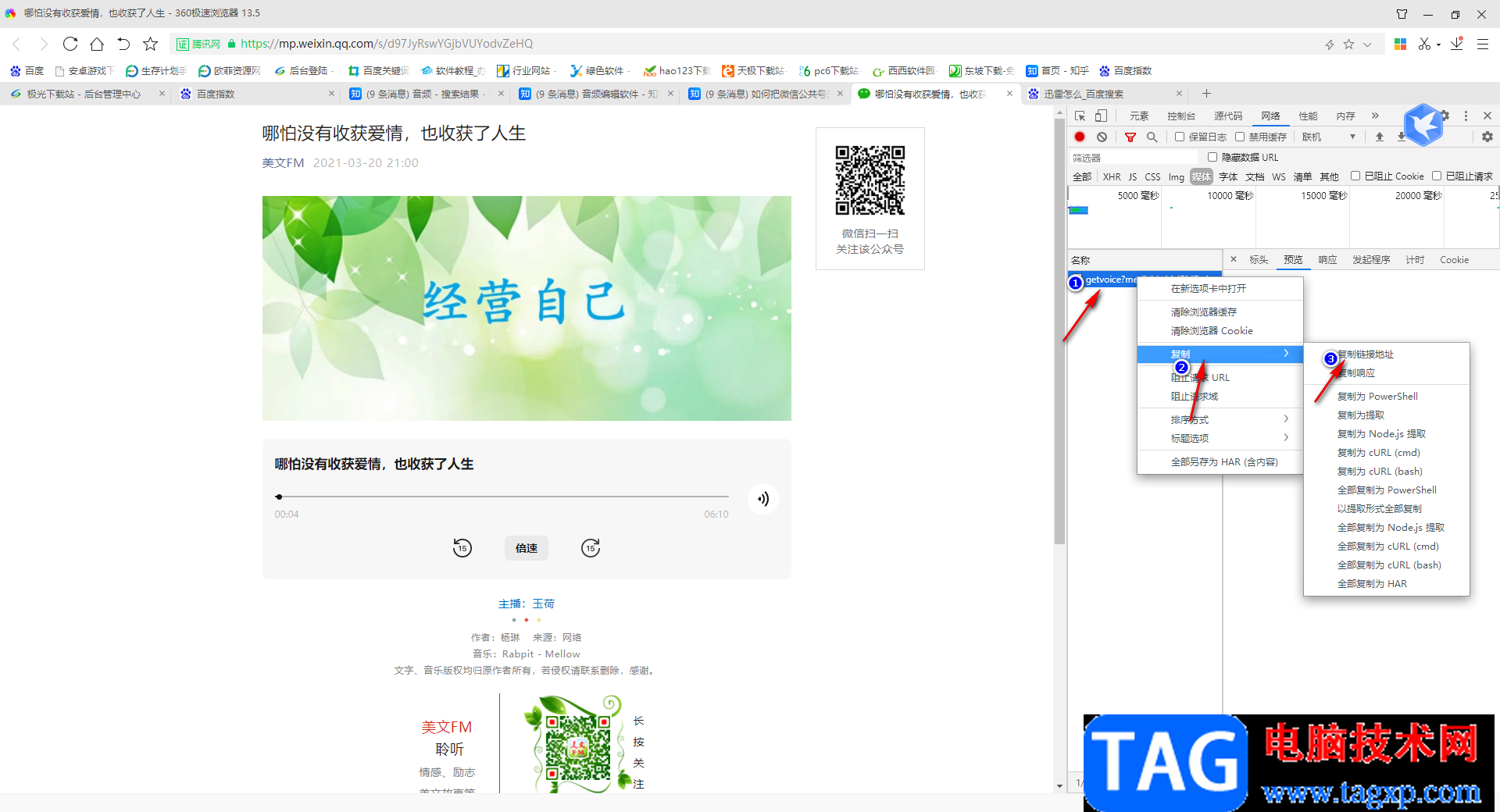Open the 响应 details tab
The image size is (1500, 812).
(x=1327, y=259)
